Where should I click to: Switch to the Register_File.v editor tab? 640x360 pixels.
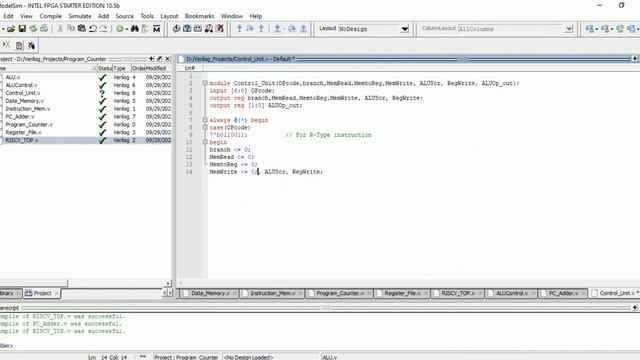402,293
